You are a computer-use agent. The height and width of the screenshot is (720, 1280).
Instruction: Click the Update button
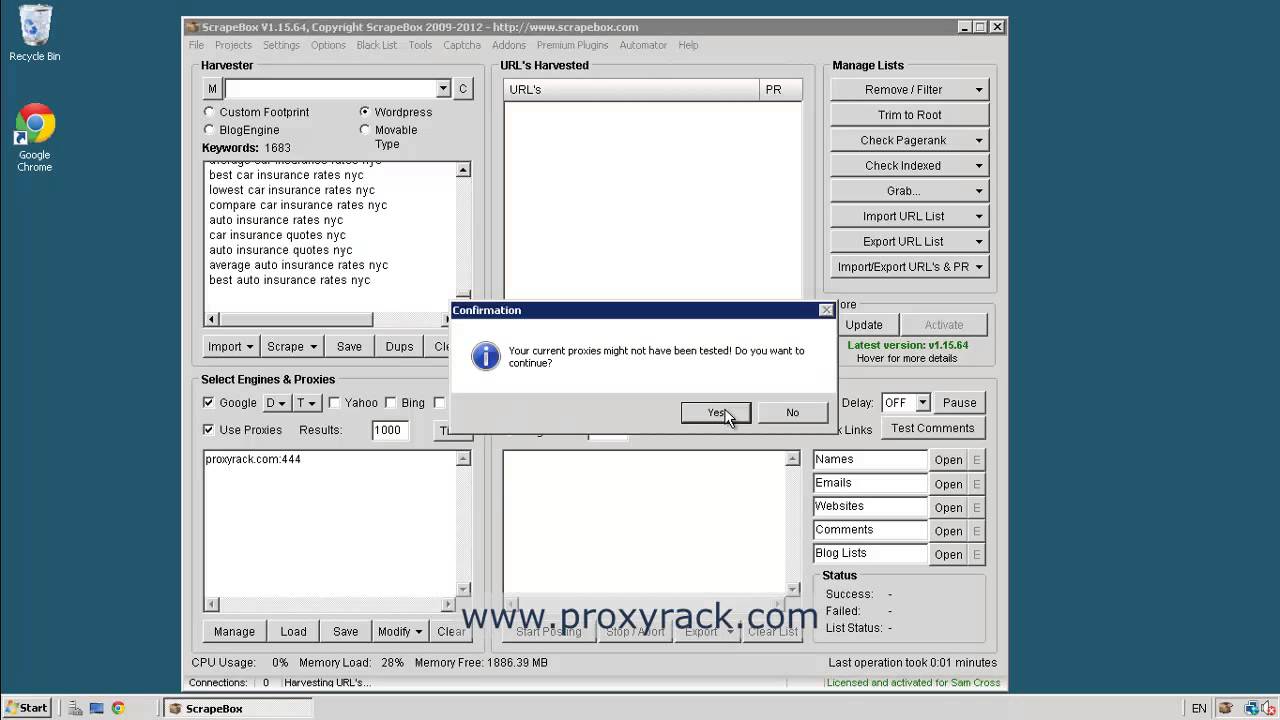click(x=864, y=325)
